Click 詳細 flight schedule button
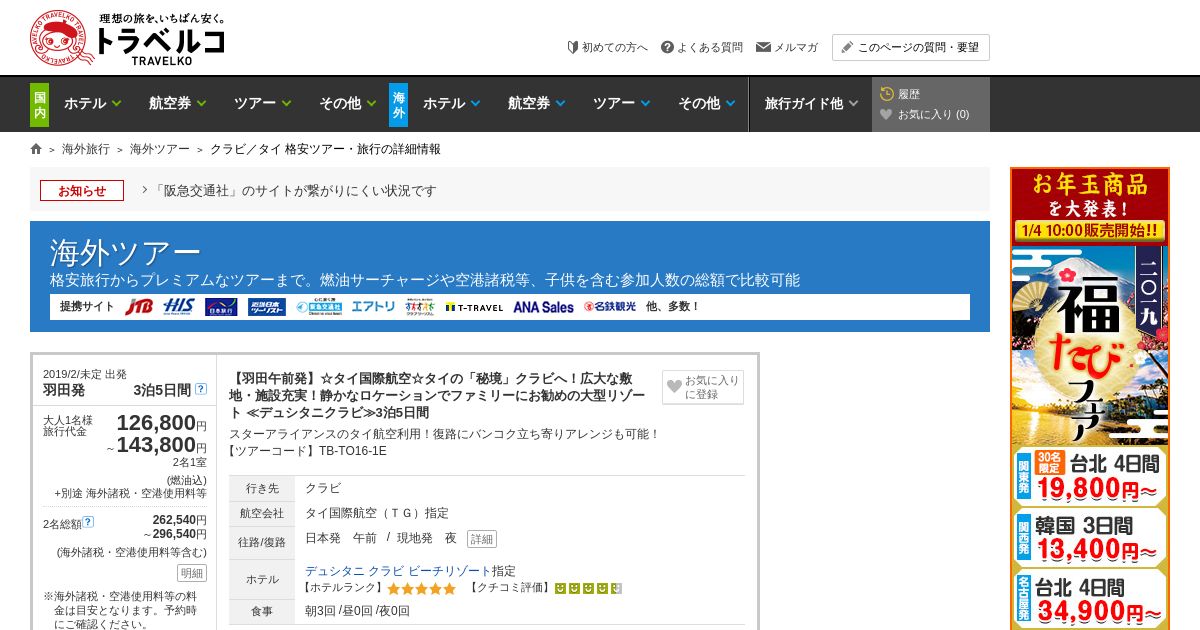This screenshot has height=630, width=1200. pyautogui.click(x=481, y=539)
